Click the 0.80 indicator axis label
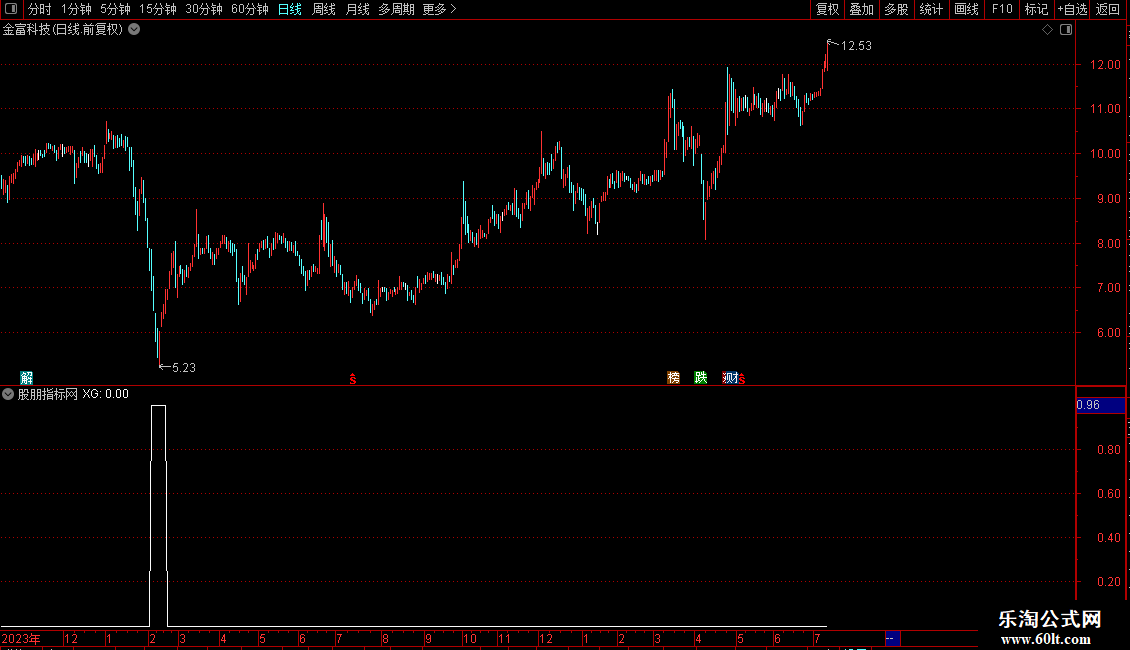Viewport: 1130px width, 650px height. pyautogui.click(x=1108, y=450)
